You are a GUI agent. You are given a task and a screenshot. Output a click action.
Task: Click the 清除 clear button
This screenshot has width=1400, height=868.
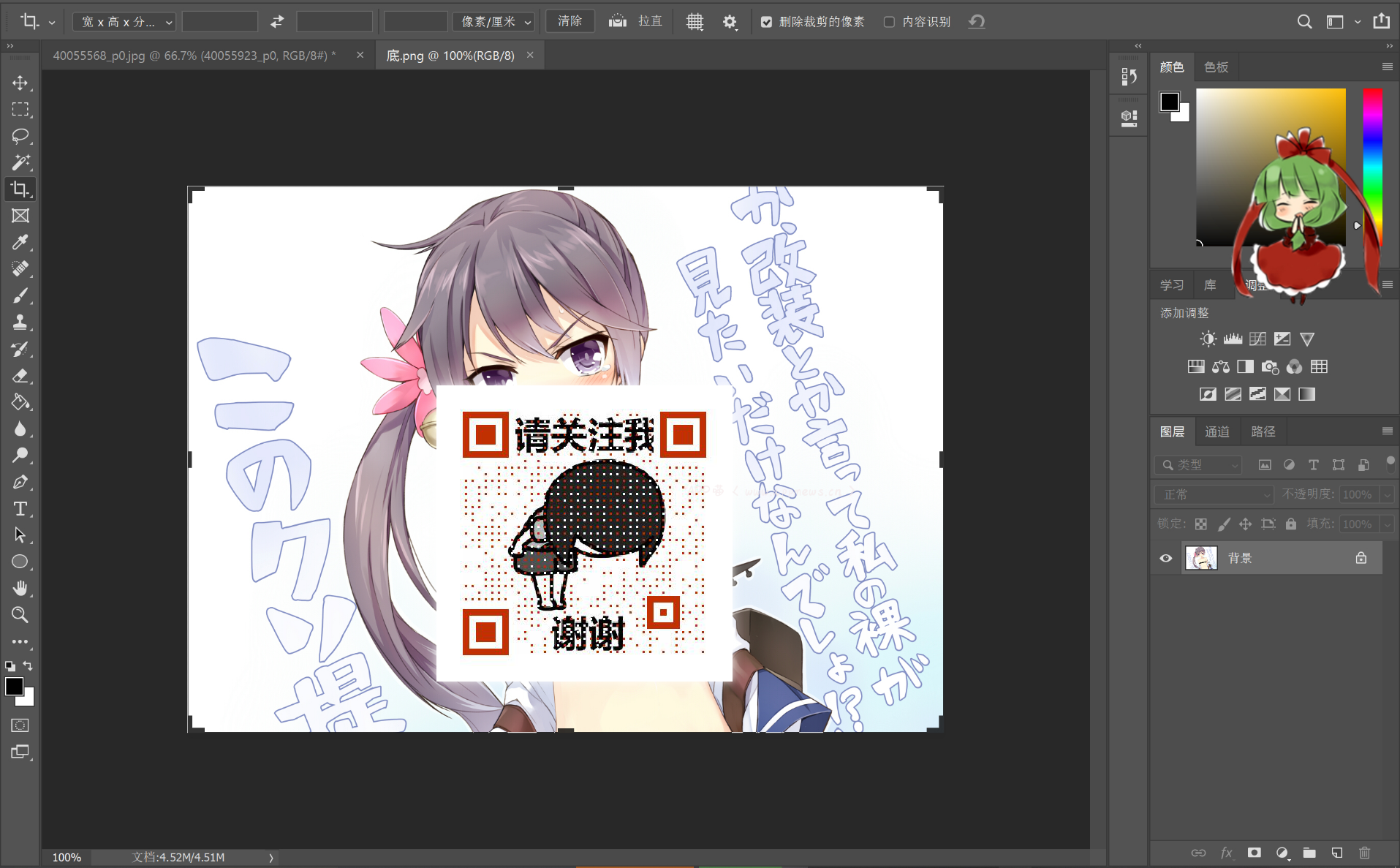click(x=570, y=21)
